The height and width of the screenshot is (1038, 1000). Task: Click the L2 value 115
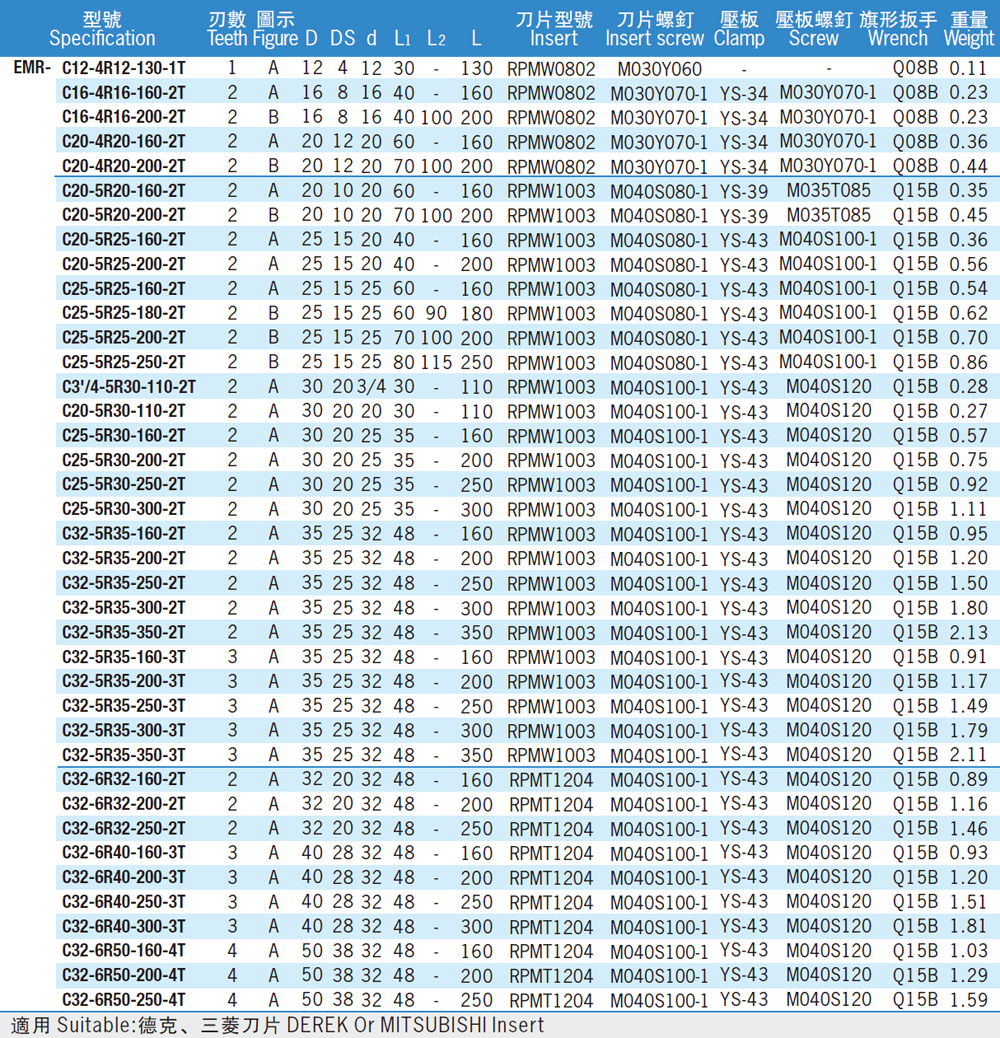pyautogui.click(x=435, y=362)
